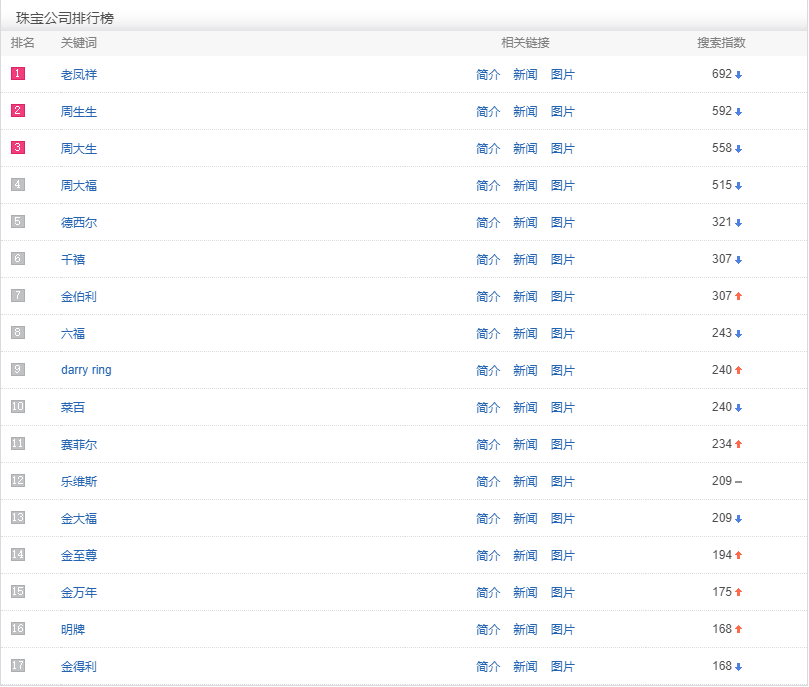Open 图片 link in 六福 row
The height and width of the screenshot is (687, 809).
tap(563, 334)
